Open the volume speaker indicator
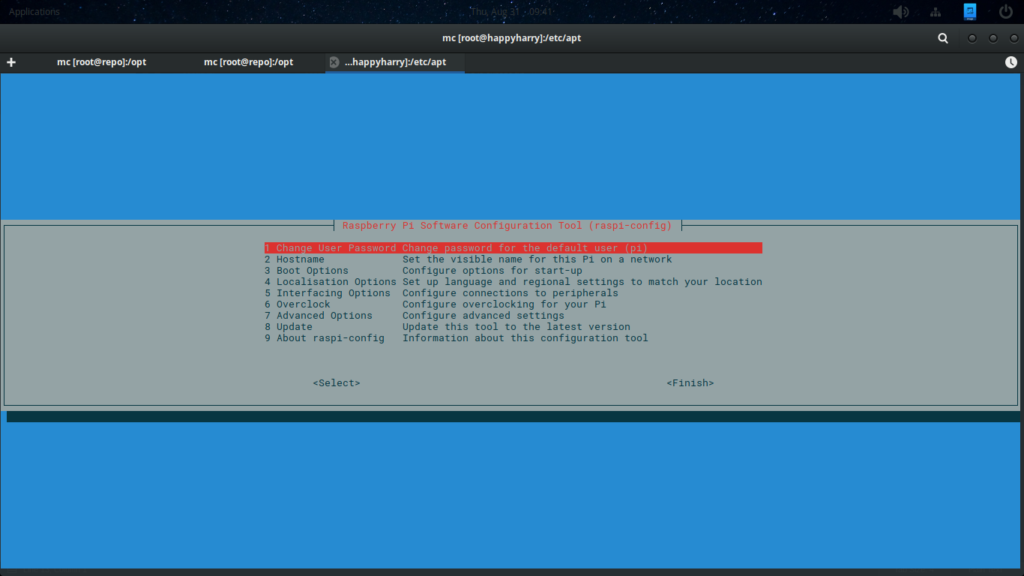This screenshot has width=1024, height=576. click(901, 12)
